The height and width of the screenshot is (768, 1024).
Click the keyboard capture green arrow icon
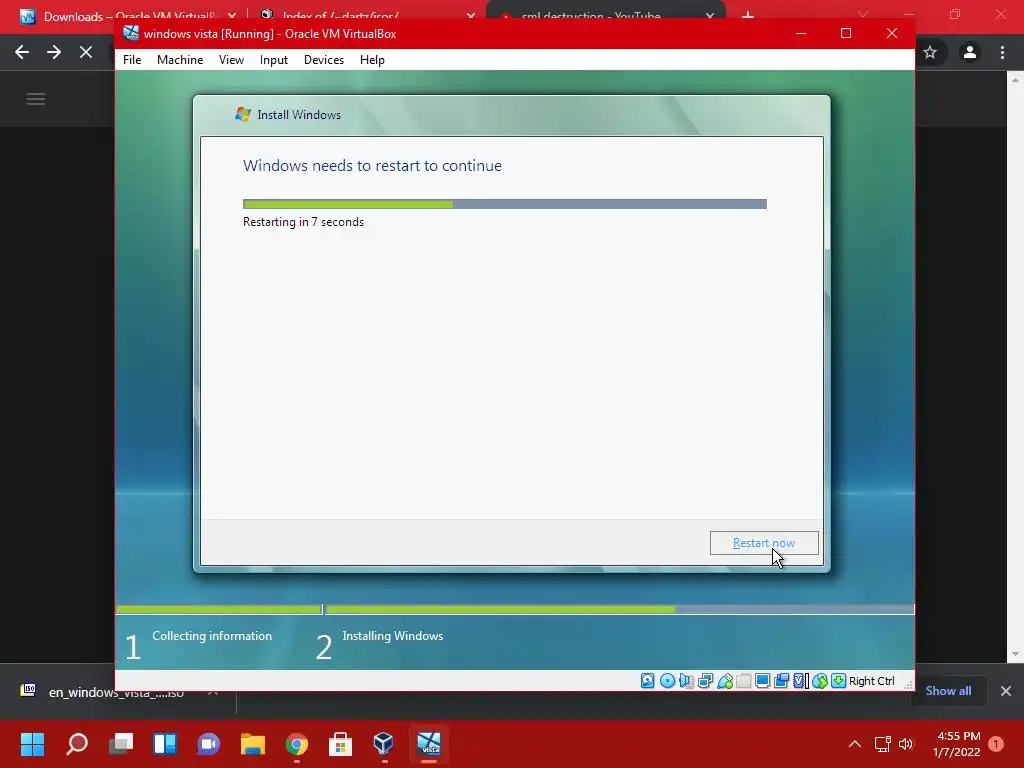coord(839,681)
